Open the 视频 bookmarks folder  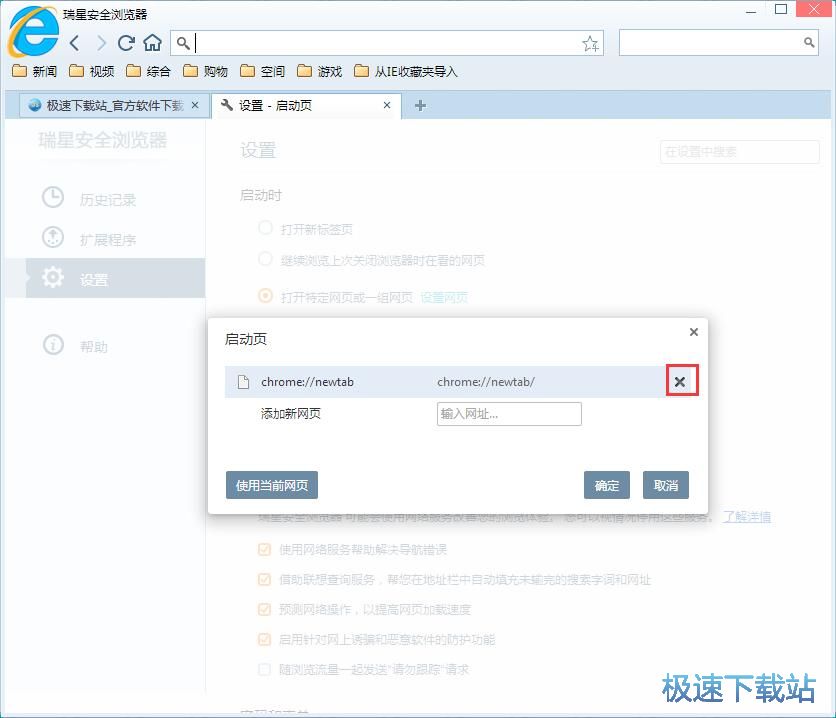point(92,71)
